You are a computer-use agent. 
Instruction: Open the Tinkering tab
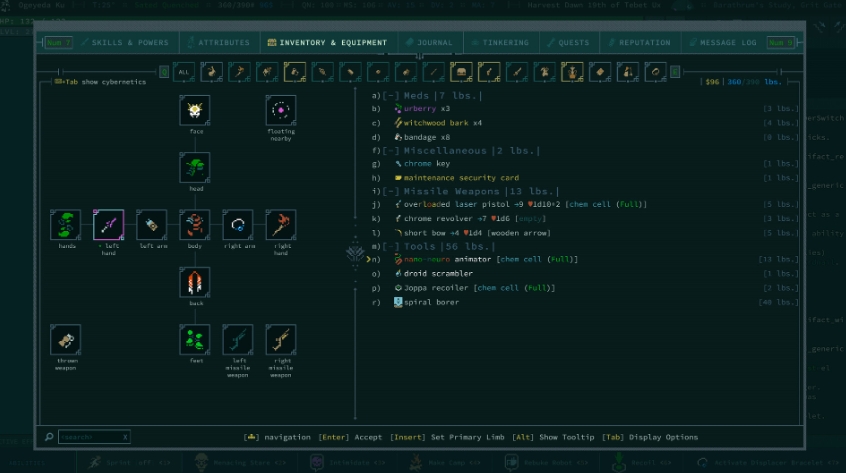(500, 43)
